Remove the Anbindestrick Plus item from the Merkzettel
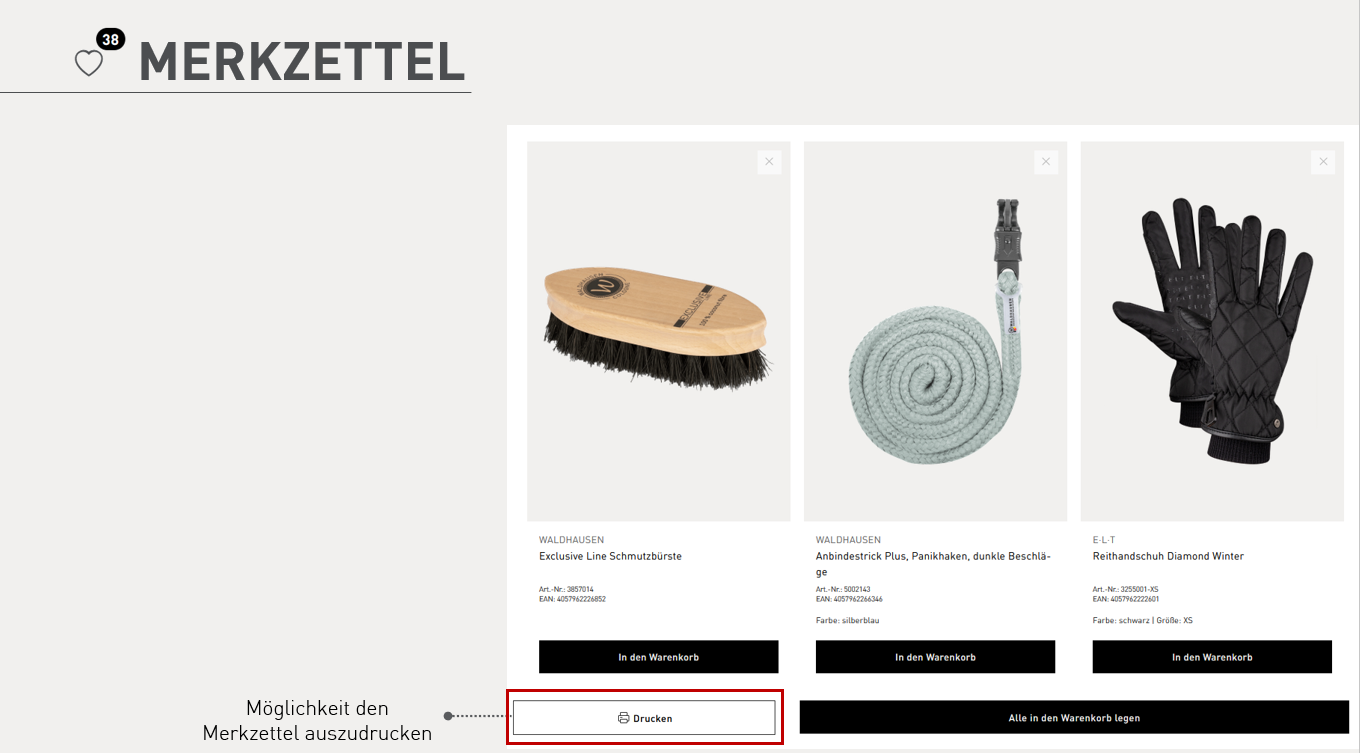 (x=1046, y=162)
